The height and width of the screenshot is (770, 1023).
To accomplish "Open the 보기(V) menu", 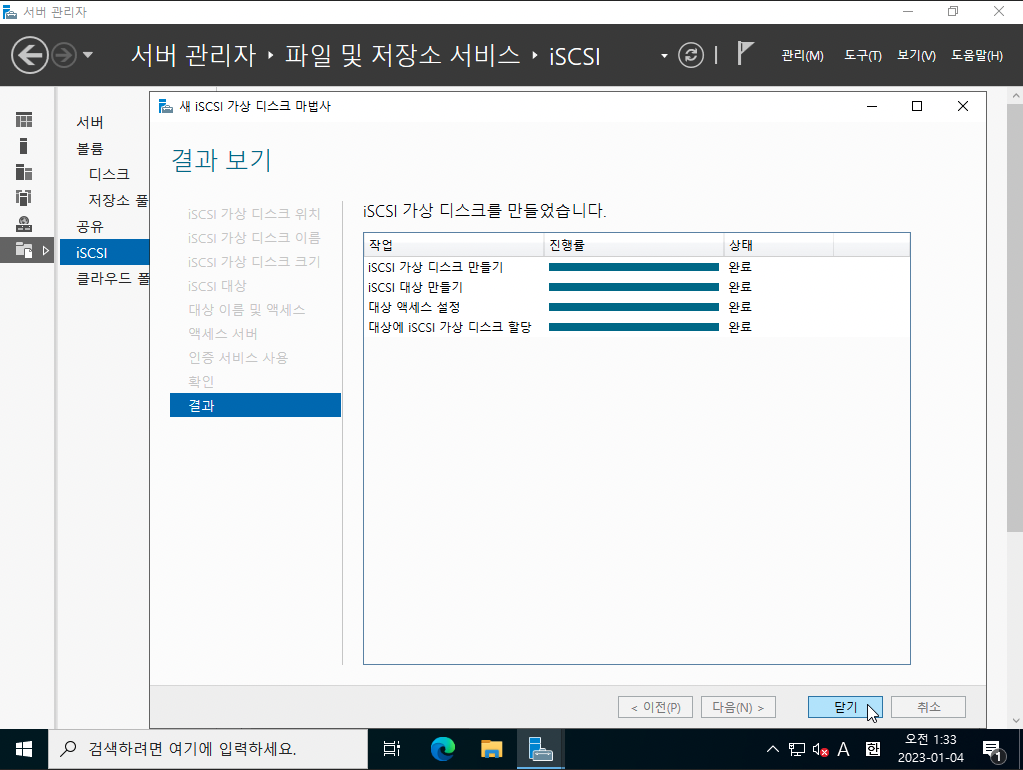I will point(916,55).
